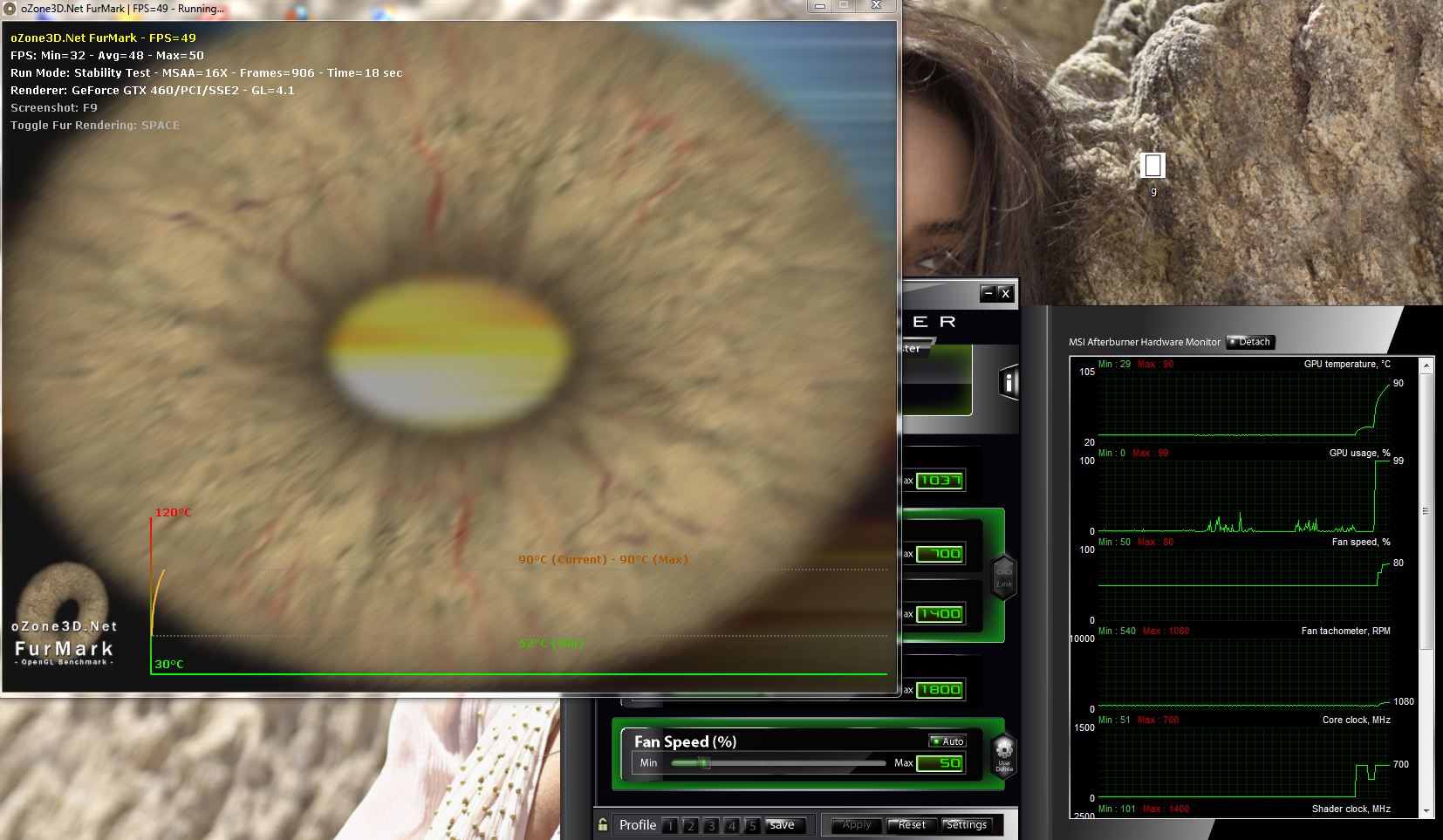Click the 'Max : 1080' tachometer reading
Viewport: 1443px width, 840px height.
tap(1166, 631)
